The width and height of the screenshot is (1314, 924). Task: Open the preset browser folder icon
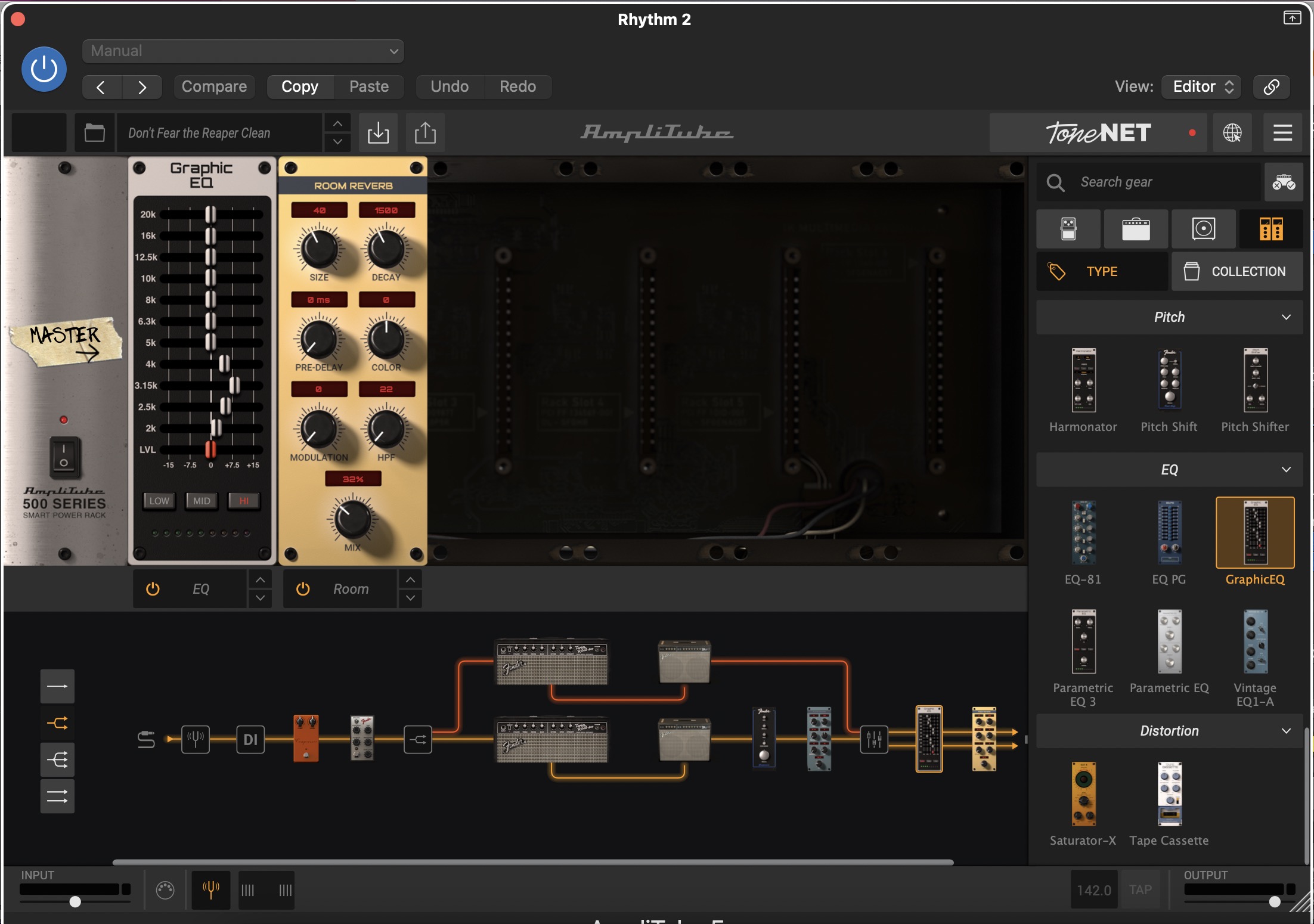click(94, 132)
